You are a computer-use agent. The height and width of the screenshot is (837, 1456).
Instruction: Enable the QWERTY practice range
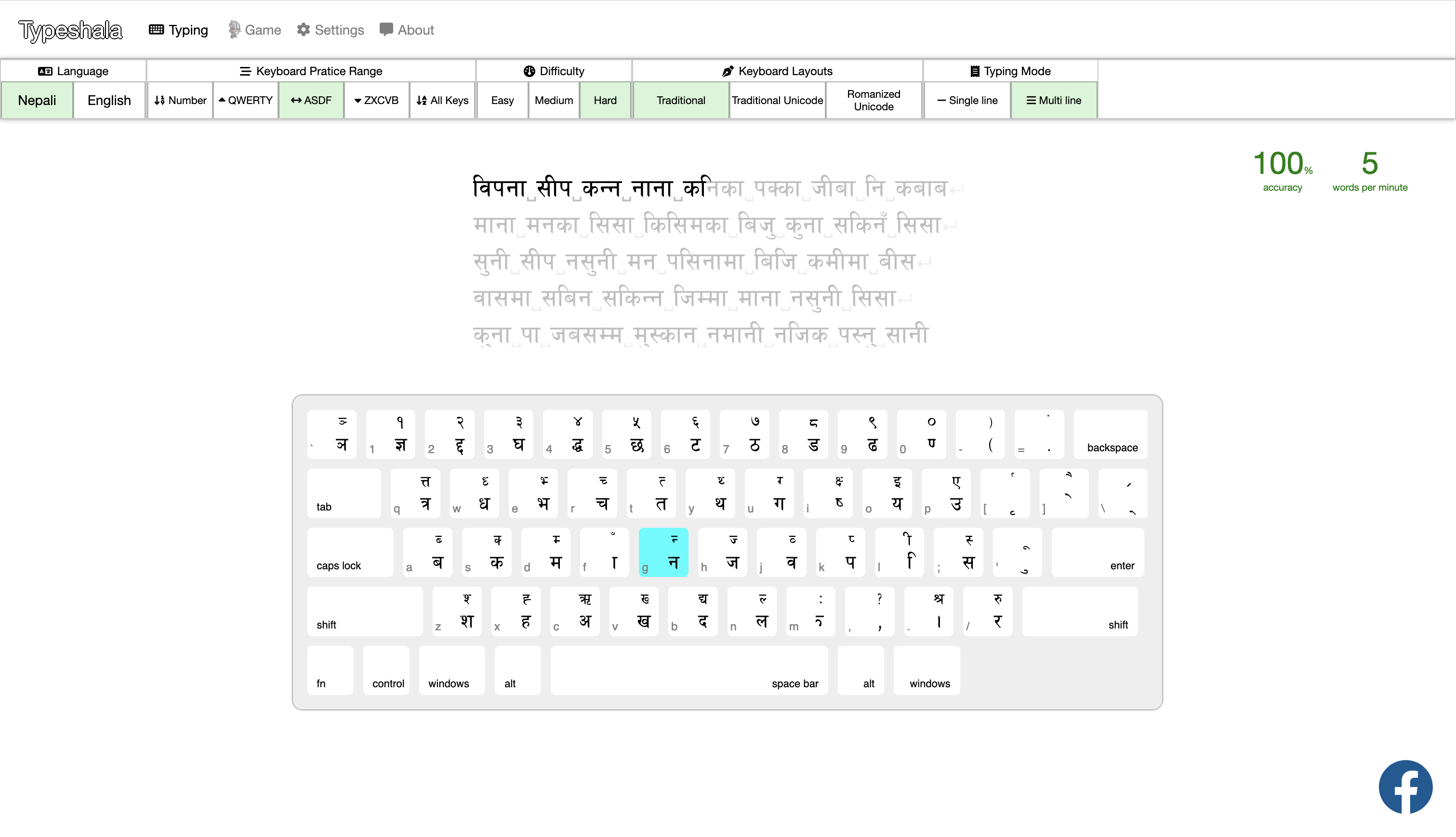245,100
